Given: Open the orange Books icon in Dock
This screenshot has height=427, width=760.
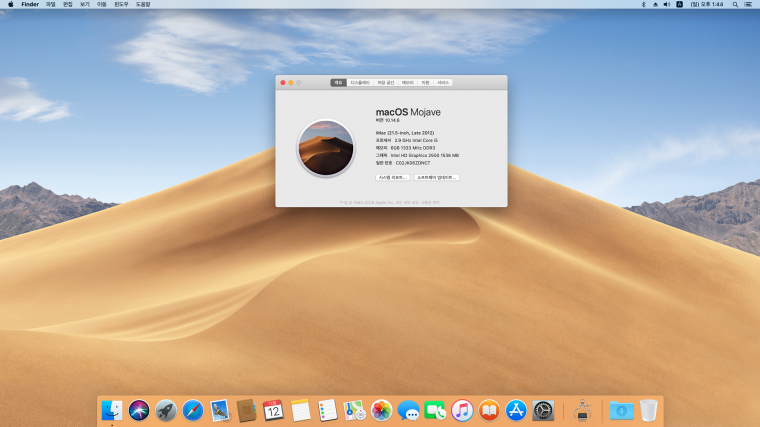Looking at the screenshot, I should click(489, 411).
